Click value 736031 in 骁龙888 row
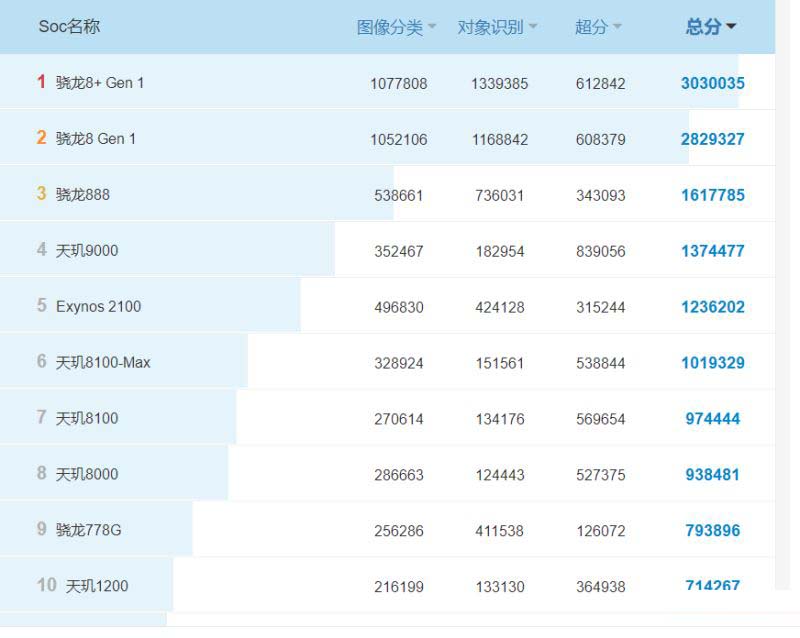This screenshot has height=638, width=800. click(x=499, y=195)
